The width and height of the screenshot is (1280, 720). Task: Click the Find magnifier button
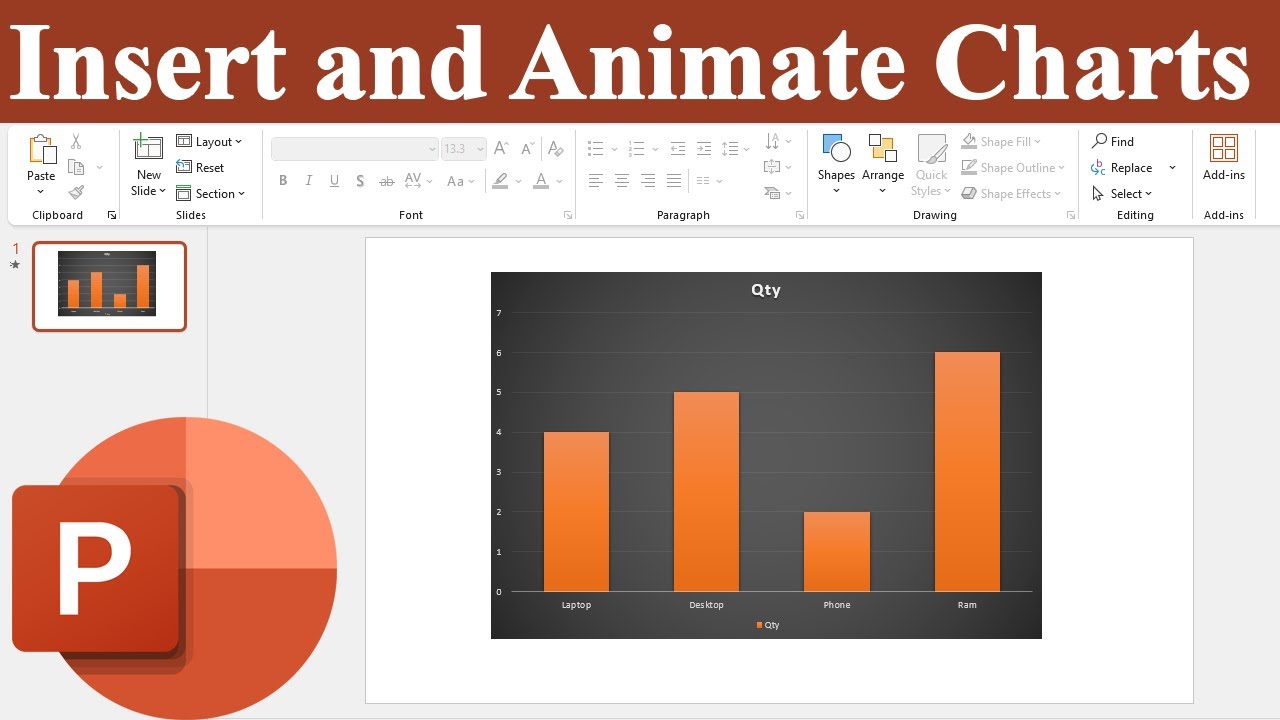(1113, 141)
